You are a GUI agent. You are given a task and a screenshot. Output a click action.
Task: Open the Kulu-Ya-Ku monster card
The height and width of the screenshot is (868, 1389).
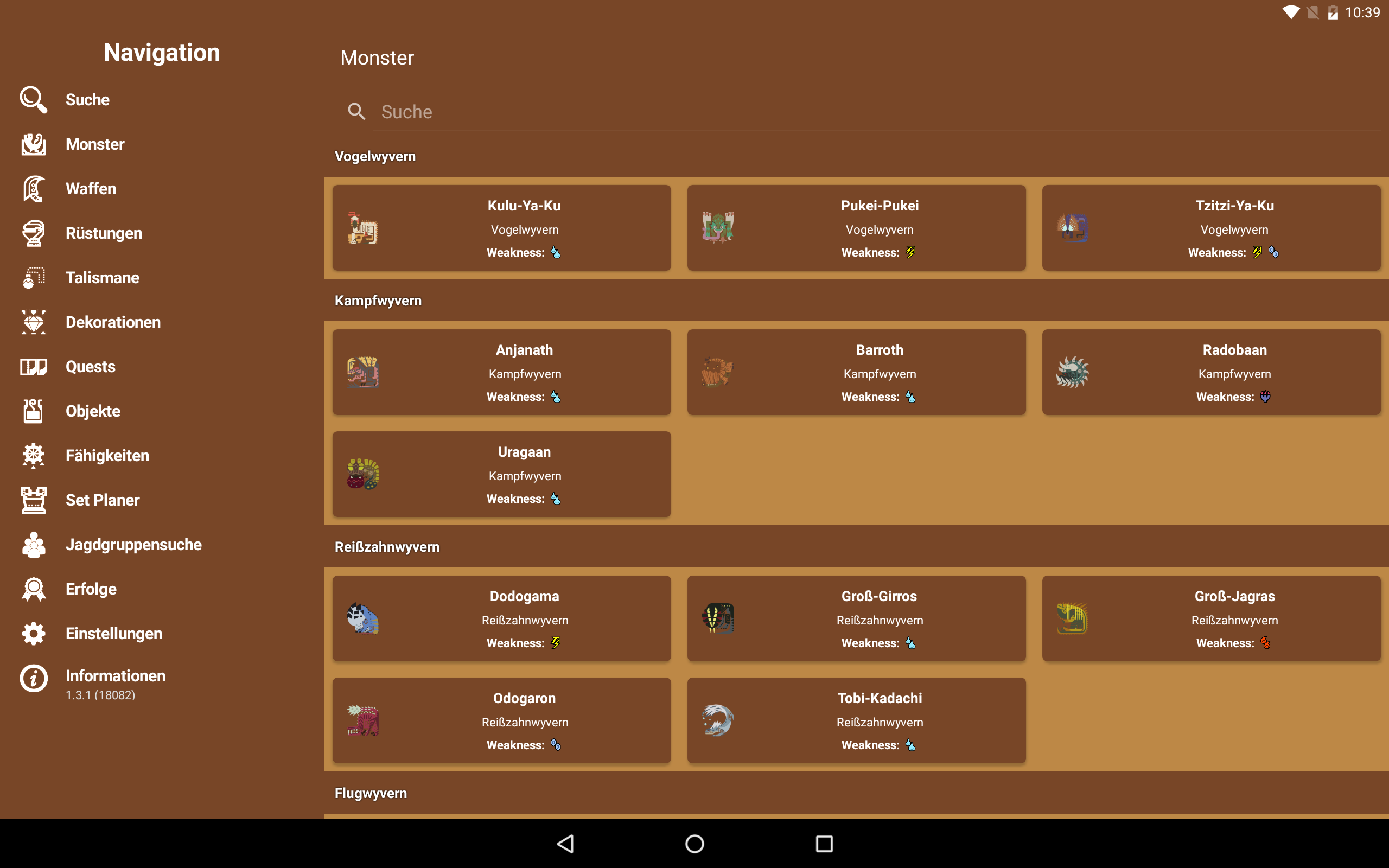click(x=501, y=228)
